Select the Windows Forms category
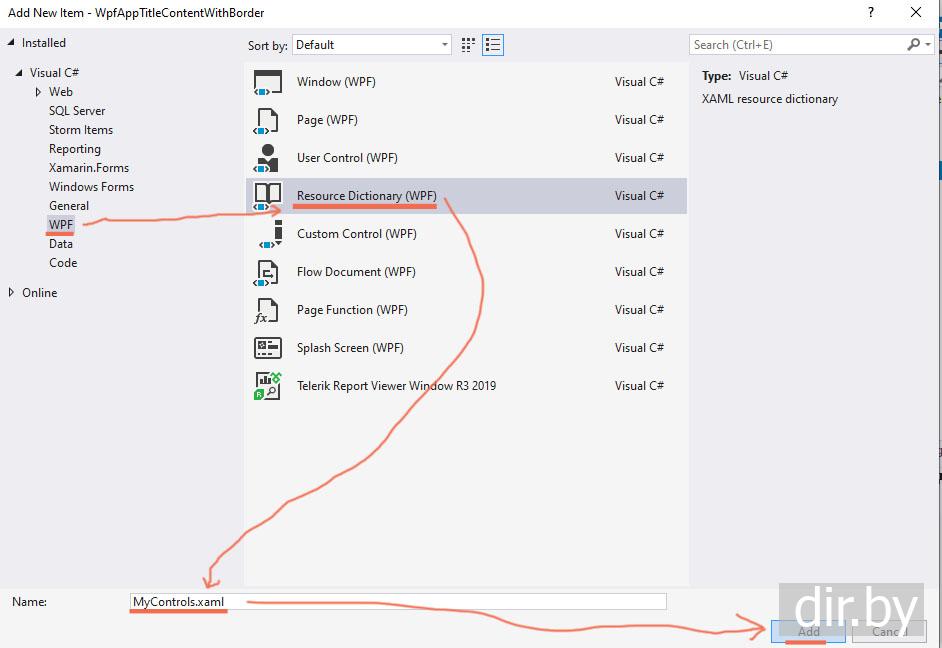This screenshot has height=648, width=942. 91,187
